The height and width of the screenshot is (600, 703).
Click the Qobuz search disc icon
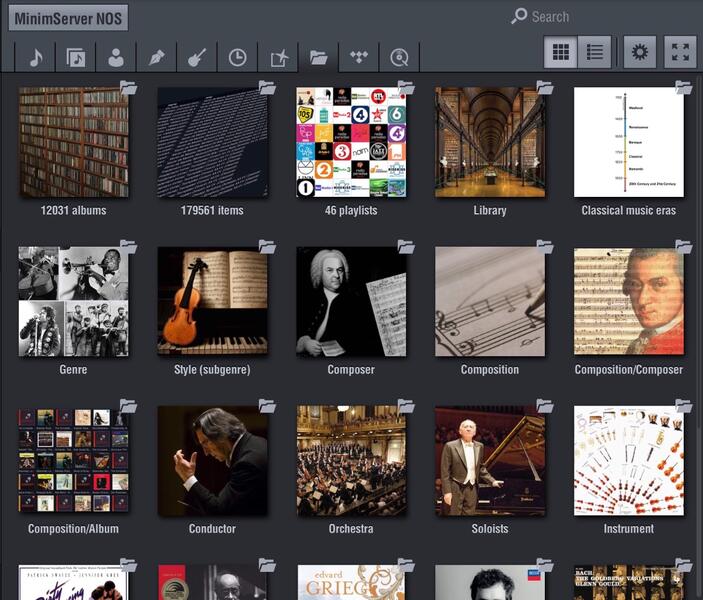click(x=399, y=57)
